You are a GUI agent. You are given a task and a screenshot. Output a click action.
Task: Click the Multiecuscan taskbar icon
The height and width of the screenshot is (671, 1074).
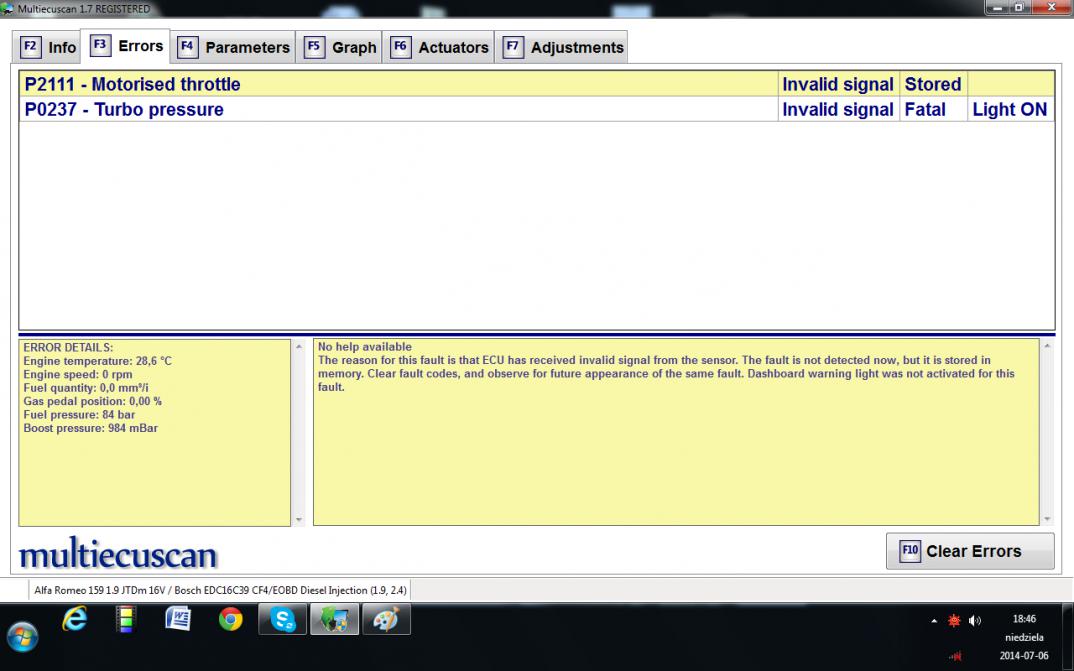pos(334,620)
